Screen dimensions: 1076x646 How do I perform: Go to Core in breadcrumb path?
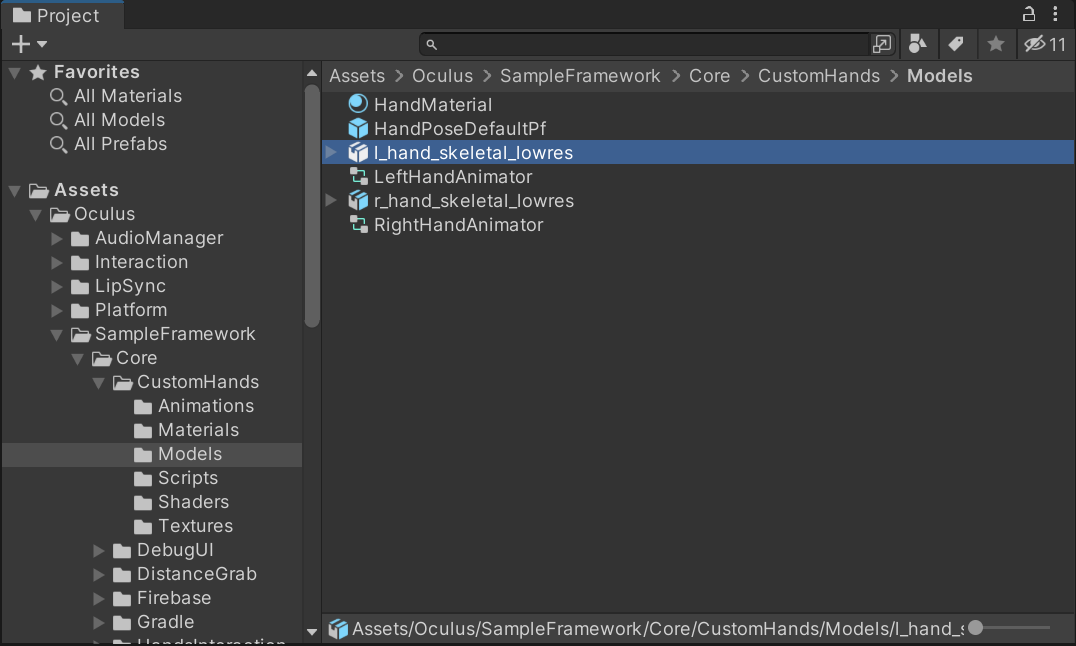point(710,76)
